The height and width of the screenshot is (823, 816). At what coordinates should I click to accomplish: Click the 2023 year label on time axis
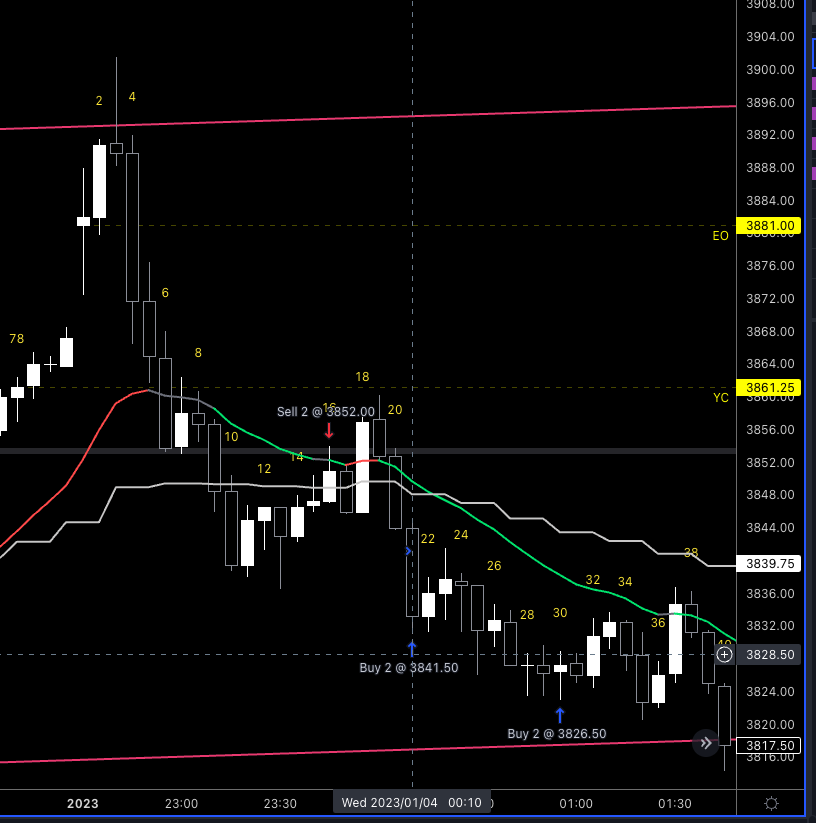click(83, 804)
